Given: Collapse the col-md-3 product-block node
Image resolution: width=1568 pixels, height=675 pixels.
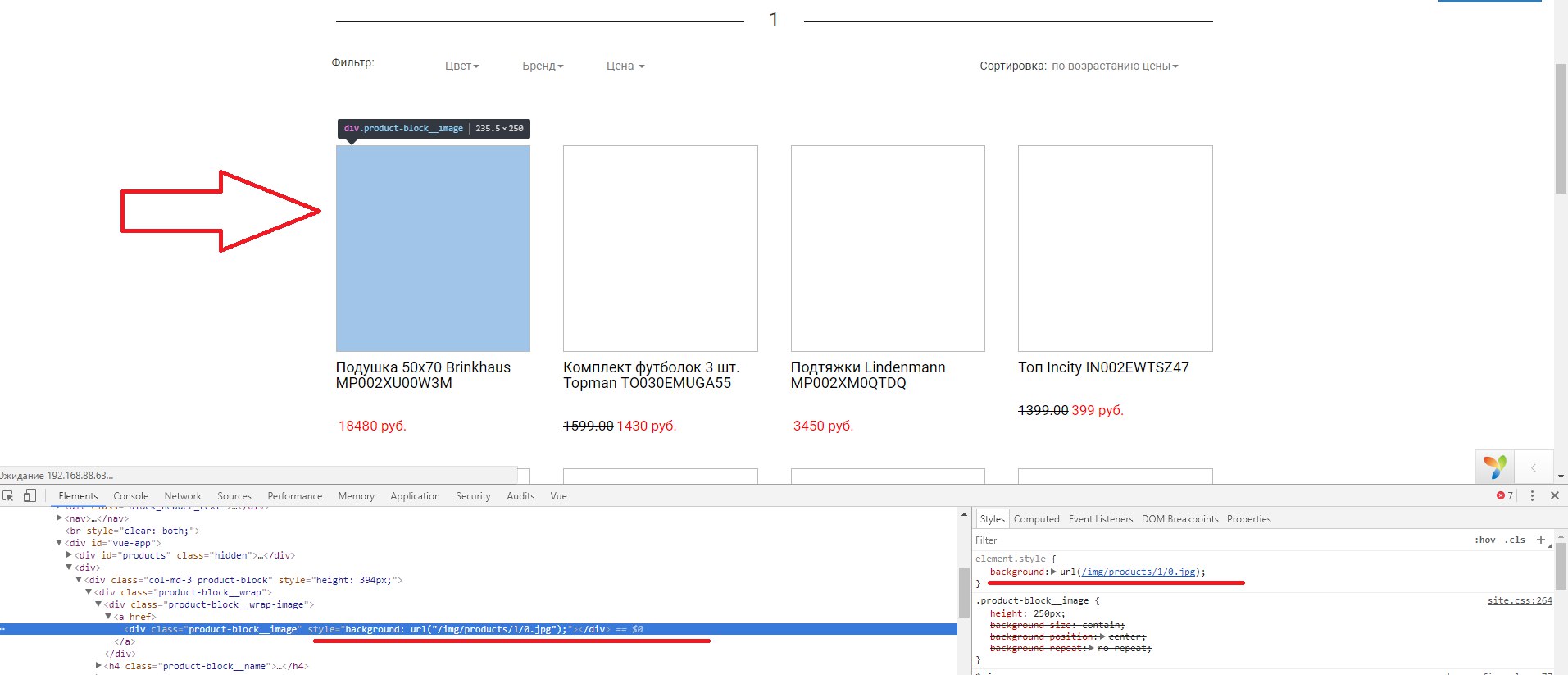Looking at the screenshot, I should pyautogui.click(x=79, y=580).
